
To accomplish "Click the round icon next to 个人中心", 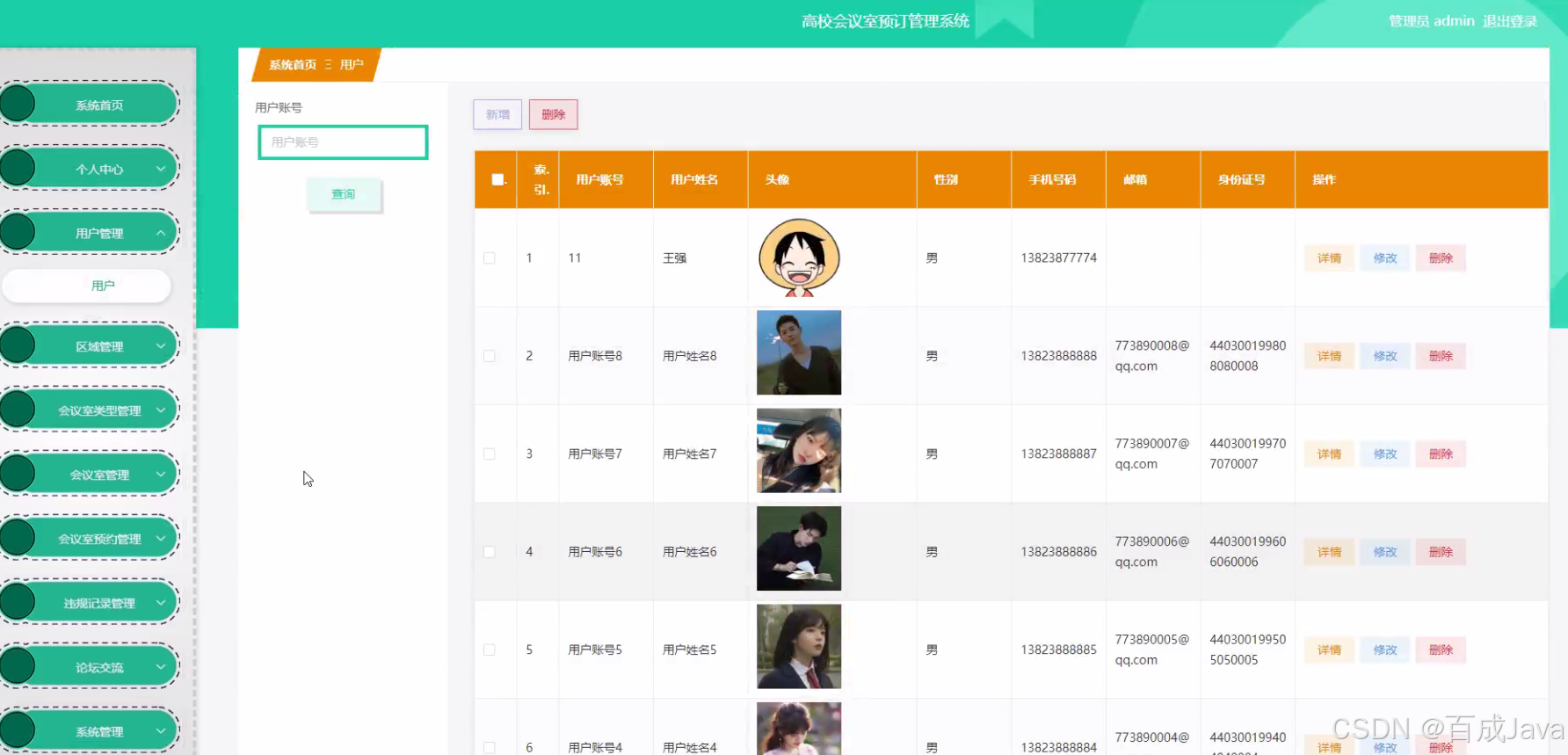I will click(x=17, y=168).
